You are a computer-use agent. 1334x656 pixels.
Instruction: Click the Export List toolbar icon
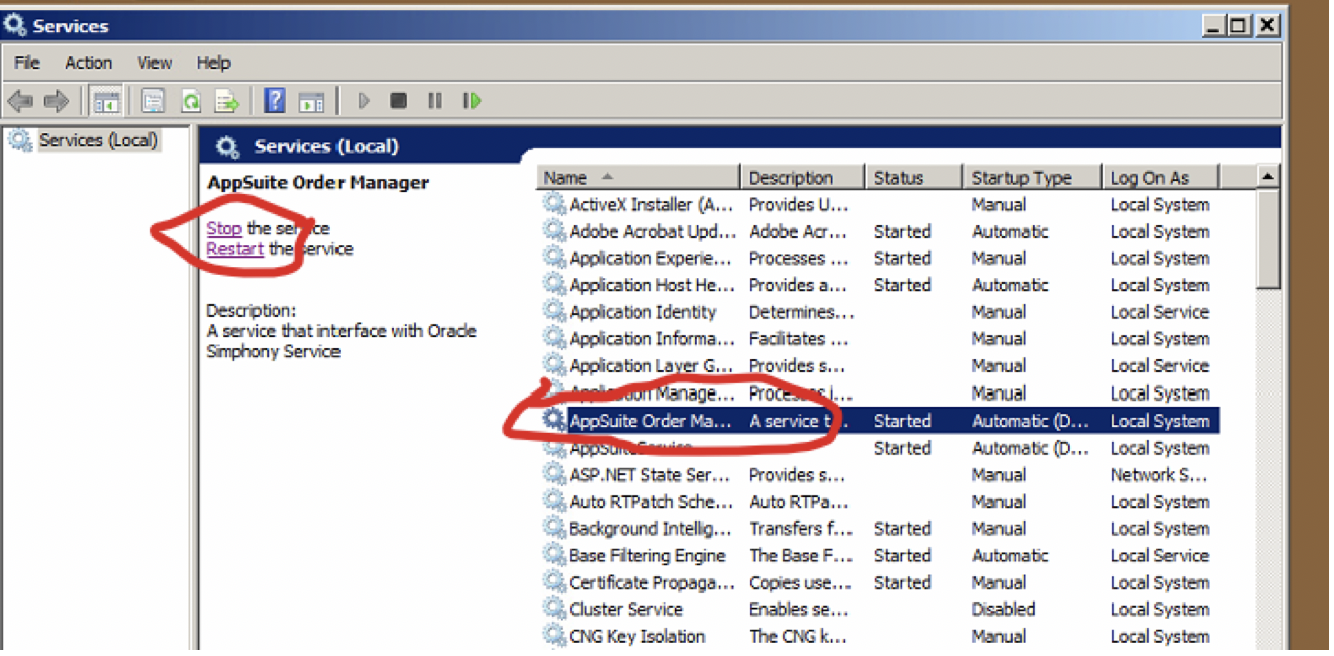[x=227, y=101]
